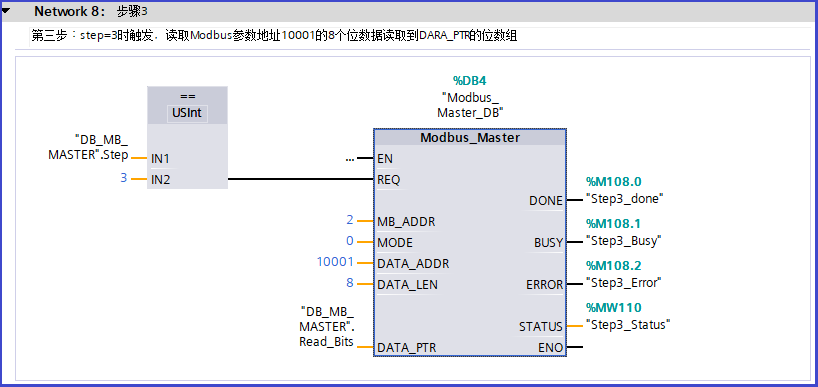
Task: Click the USInt data type selector
Action: (187, 112)
